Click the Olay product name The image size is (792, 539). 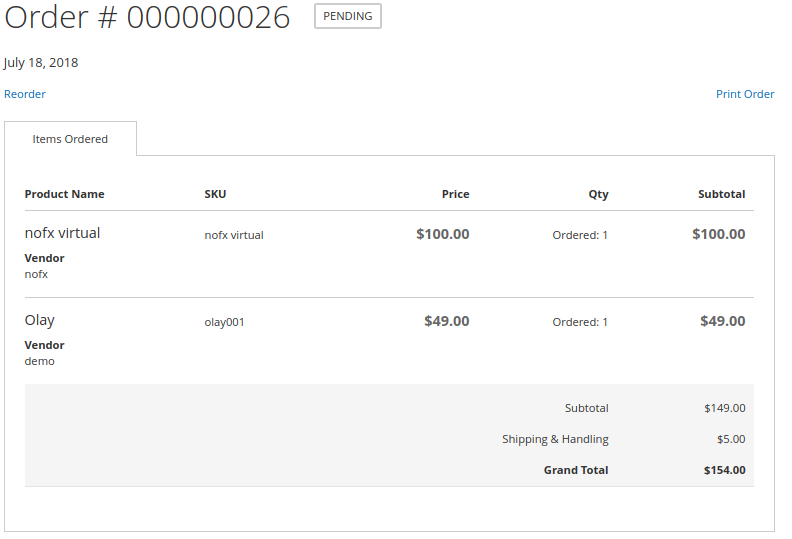pos(39,320)
